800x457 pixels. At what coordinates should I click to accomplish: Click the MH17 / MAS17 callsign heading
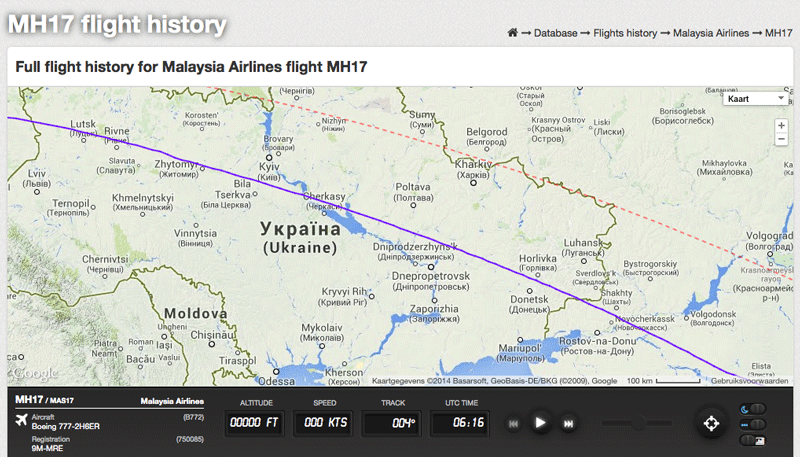pyautogui.click(x=44, y=400)
